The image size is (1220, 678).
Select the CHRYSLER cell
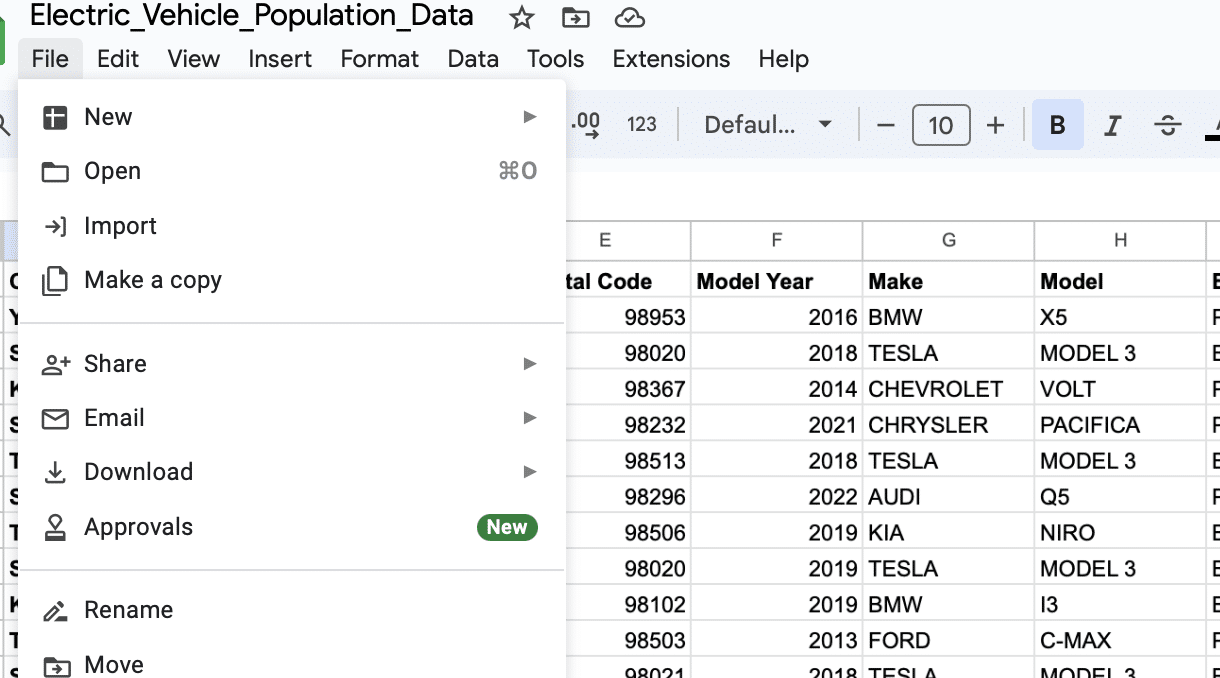click(x=948, y=425)
